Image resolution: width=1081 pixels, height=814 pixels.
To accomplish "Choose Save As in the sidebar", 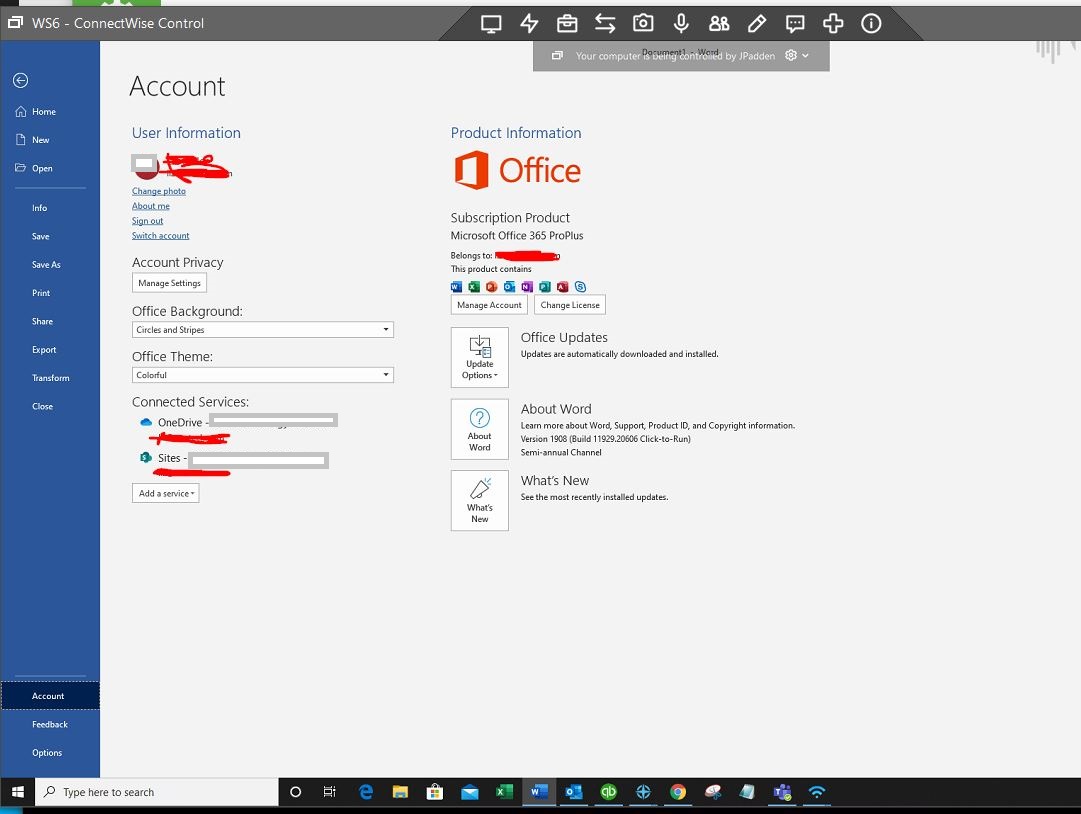I will pos(46,265).
